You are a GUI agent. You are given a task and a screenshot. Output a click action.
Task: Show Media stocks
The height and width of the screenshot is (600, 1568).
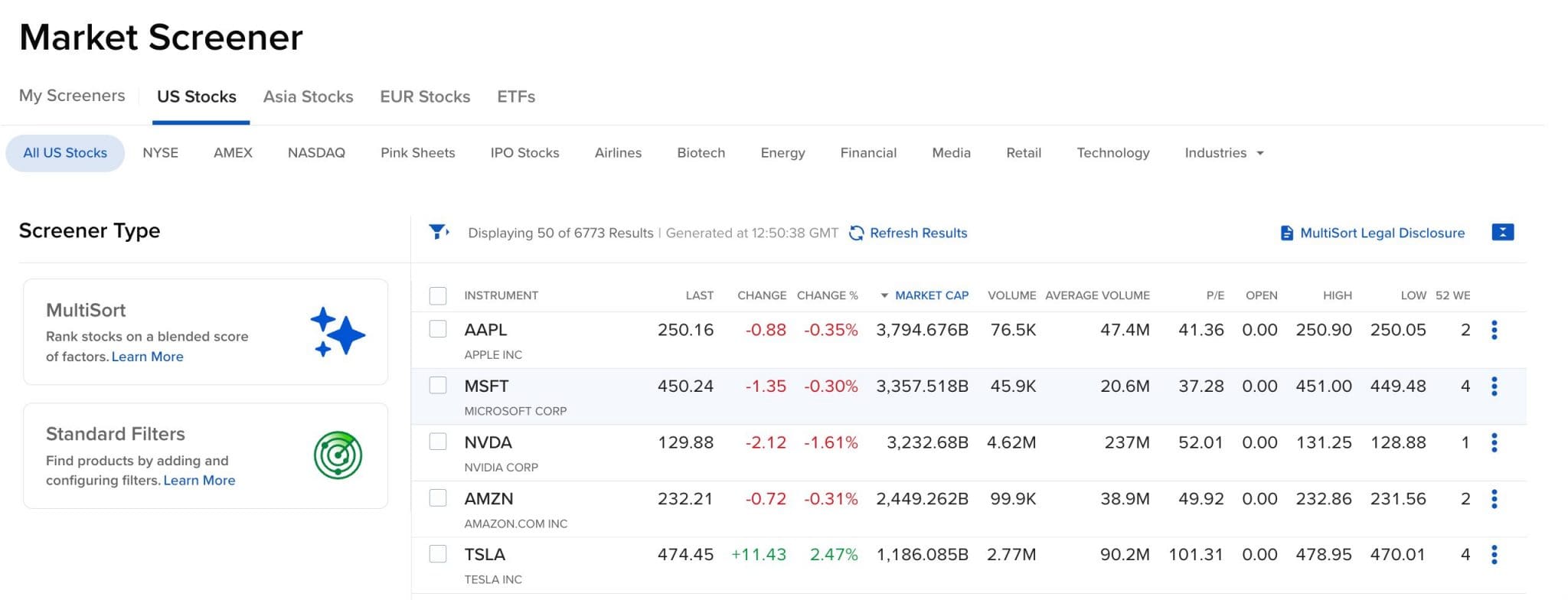(951, 153)
